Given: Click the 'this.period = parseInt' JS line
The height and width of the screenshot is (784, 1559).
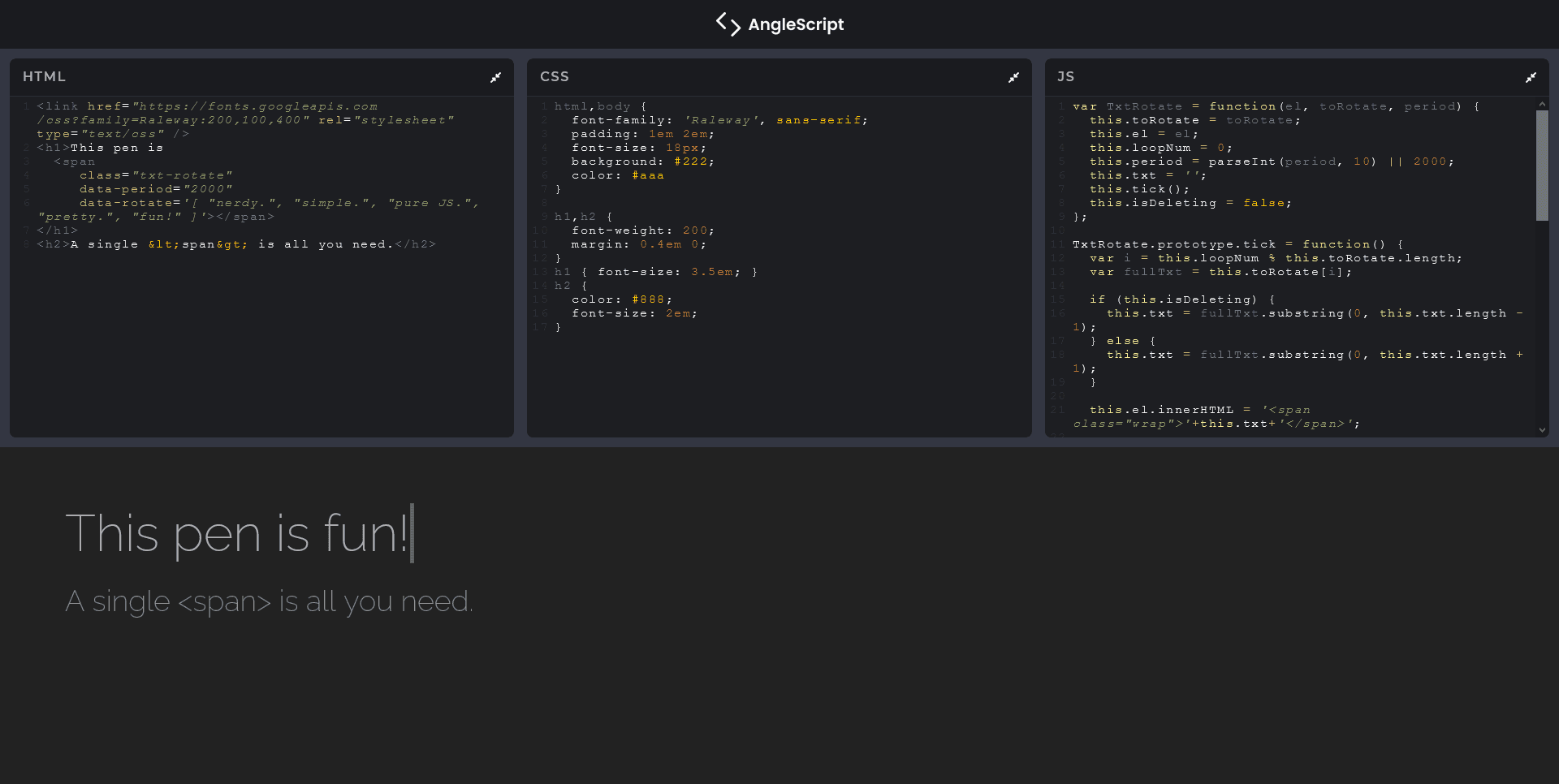Looking at the screenshot, I should point(1272,162).
